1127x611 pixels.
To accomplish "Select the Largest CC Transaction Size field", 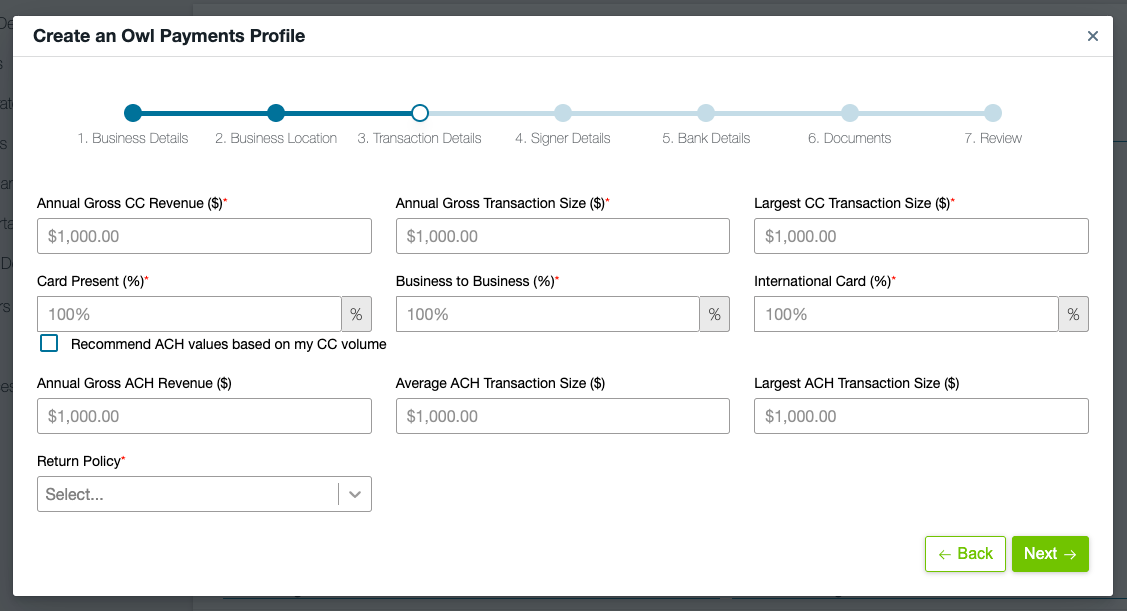I will (x=921, y=236).
